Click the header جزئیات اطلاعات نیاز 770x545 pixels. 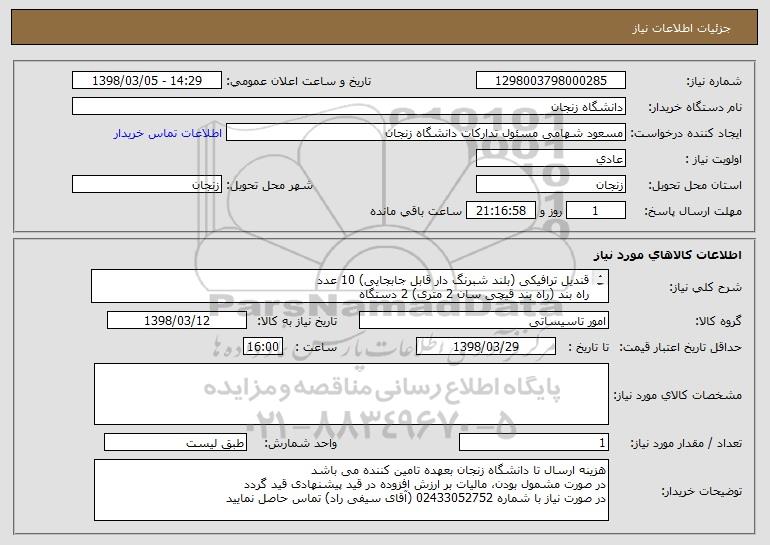pyautogui.click(x=681, y=28)
